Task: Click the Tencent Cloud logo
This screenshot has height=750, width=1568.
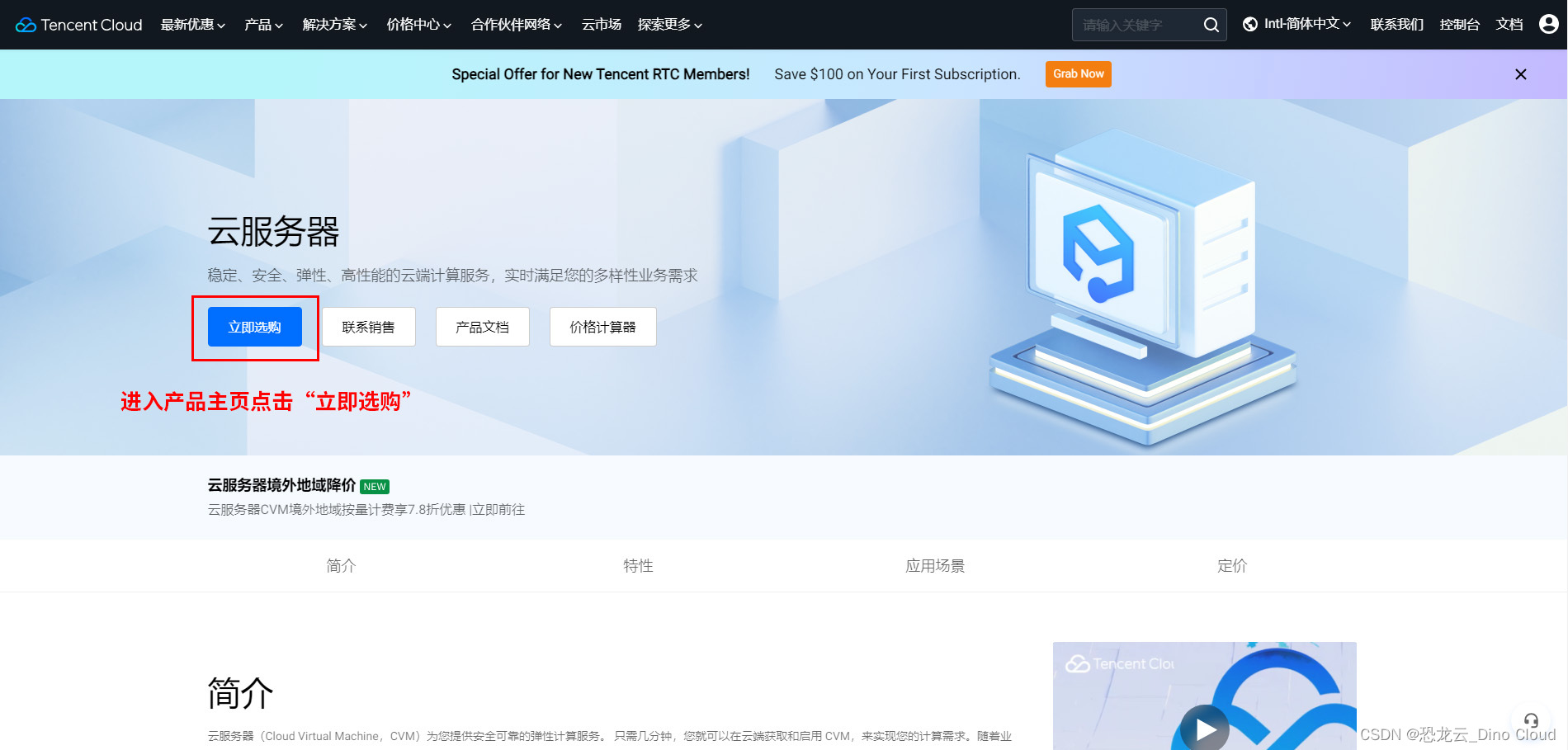Action: 79,25
